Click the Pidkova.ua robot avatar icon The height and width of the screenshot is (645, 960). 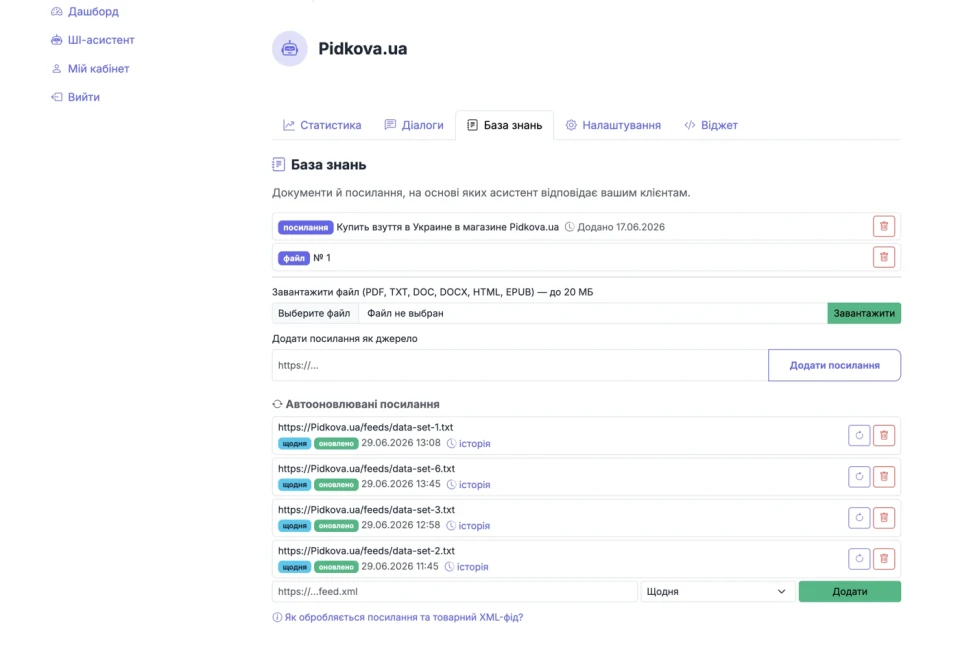290,48
